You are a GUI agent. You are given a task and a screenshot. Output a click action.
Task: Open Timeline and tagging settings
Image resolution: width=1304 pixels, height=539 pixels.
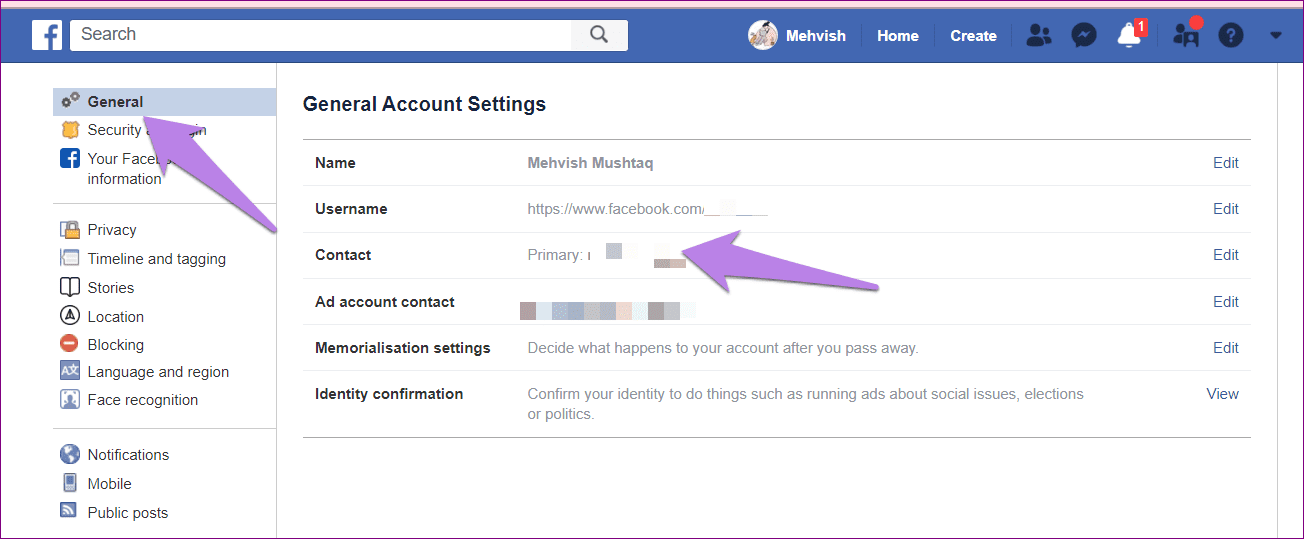157,259
